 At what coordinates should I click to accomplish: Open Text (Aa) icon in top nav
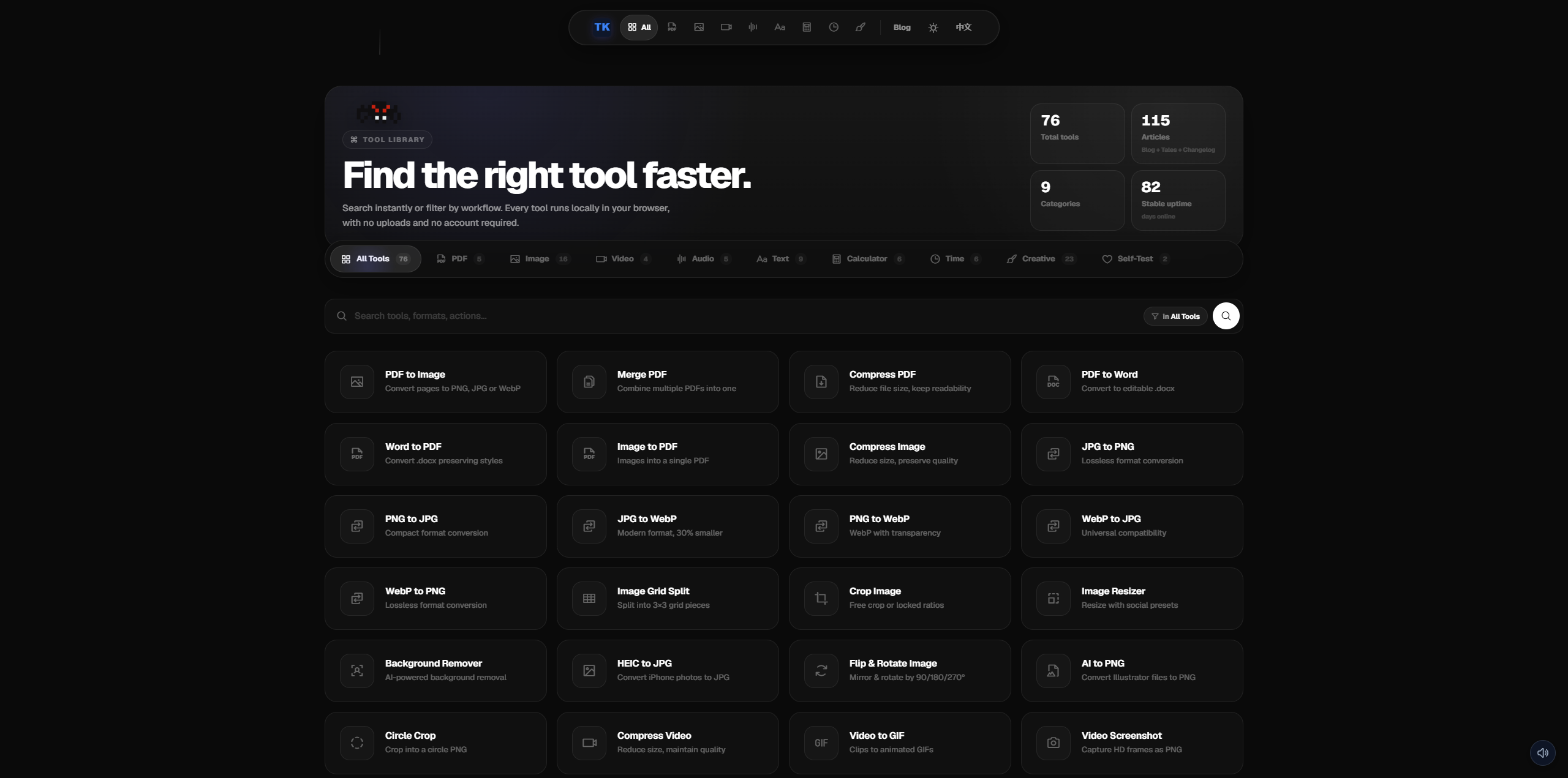click(x=780, y=28)
